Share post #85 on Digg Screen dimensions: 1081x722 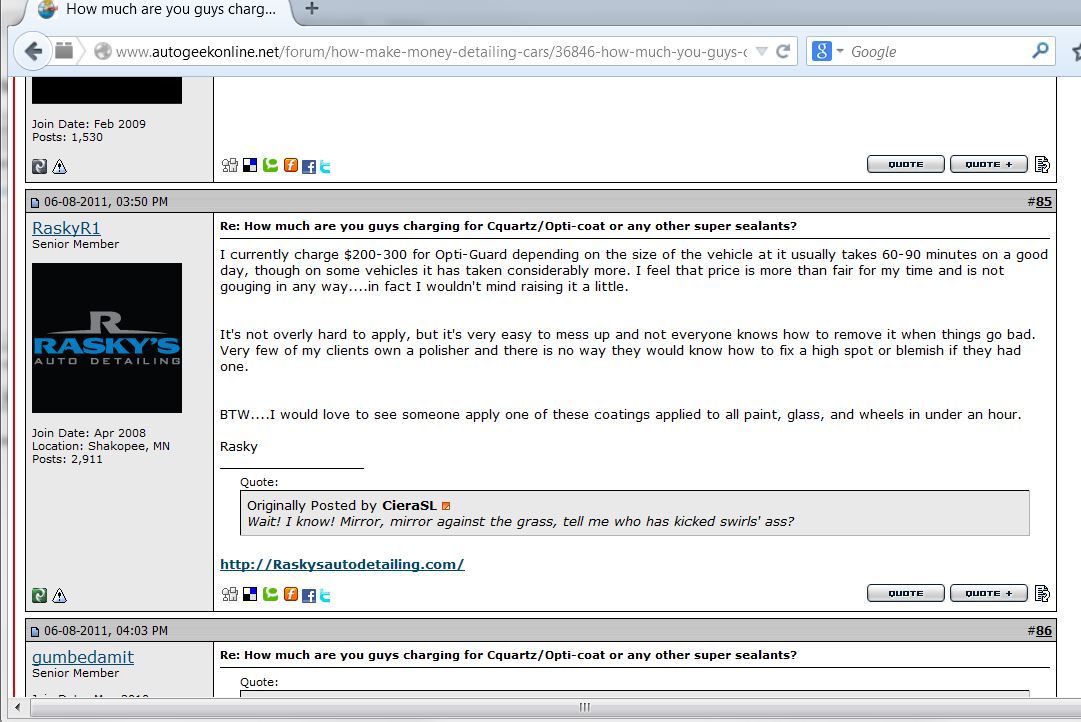(230, 594)
